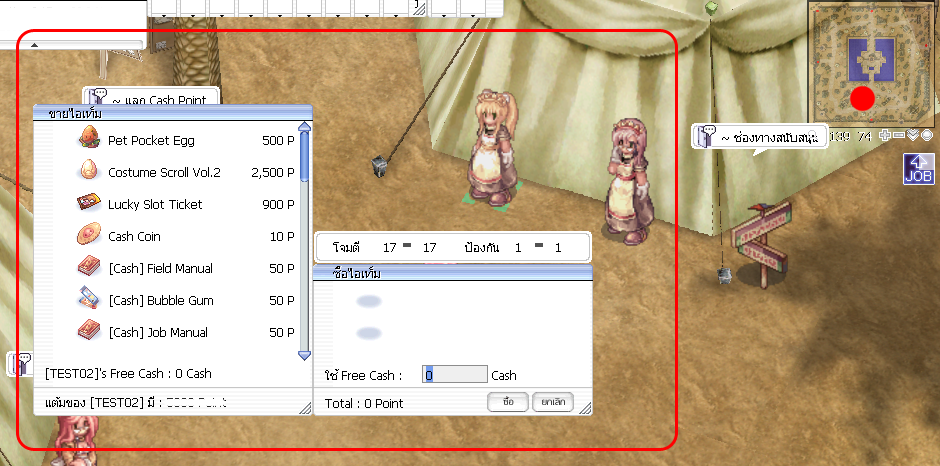Click the sell list scrollbar thumb
This screenshot has height=466, width=940.
tap(305, 160)
